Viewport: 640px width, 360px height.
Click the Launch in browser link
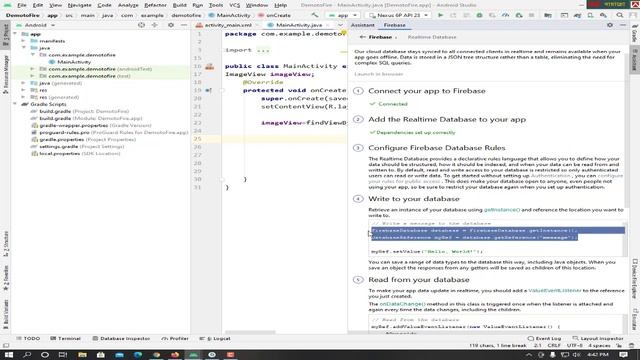click(378, 74)
